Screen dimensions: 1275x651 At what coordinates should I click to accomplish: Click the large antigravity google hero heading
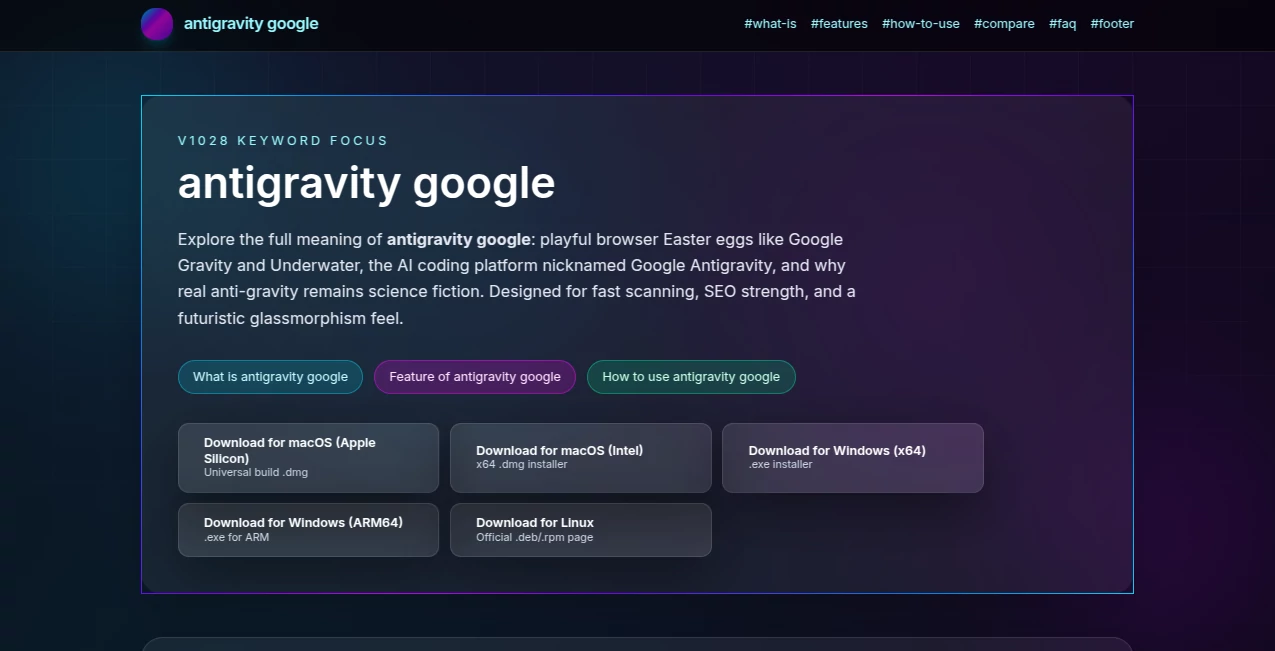coord(366,183)
